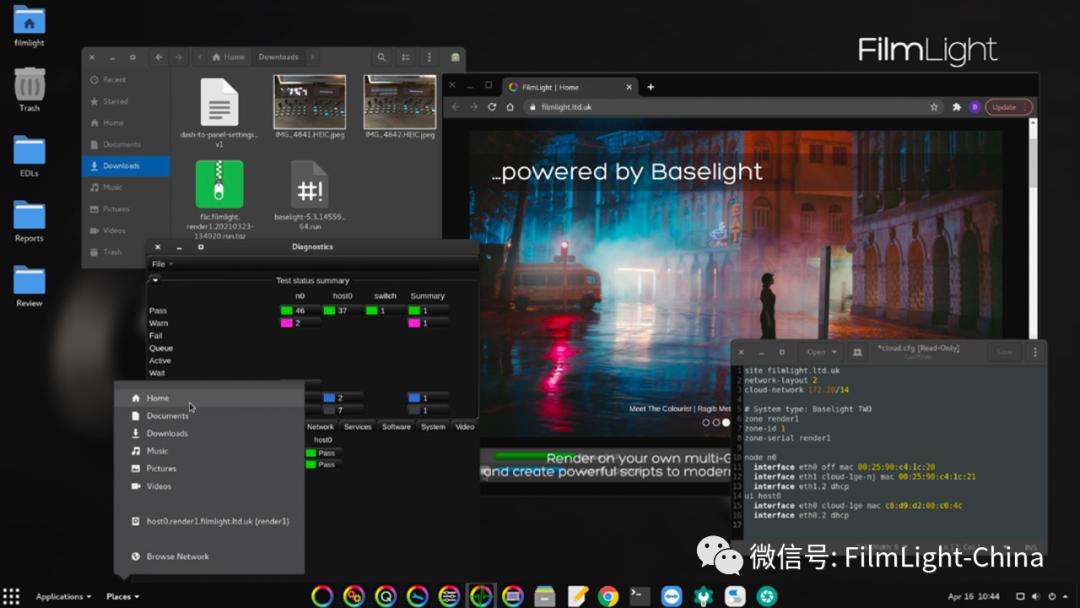Reload the FilmLight page in Chrome
The image size is (1080, 608).
click(x=492, y=107)
